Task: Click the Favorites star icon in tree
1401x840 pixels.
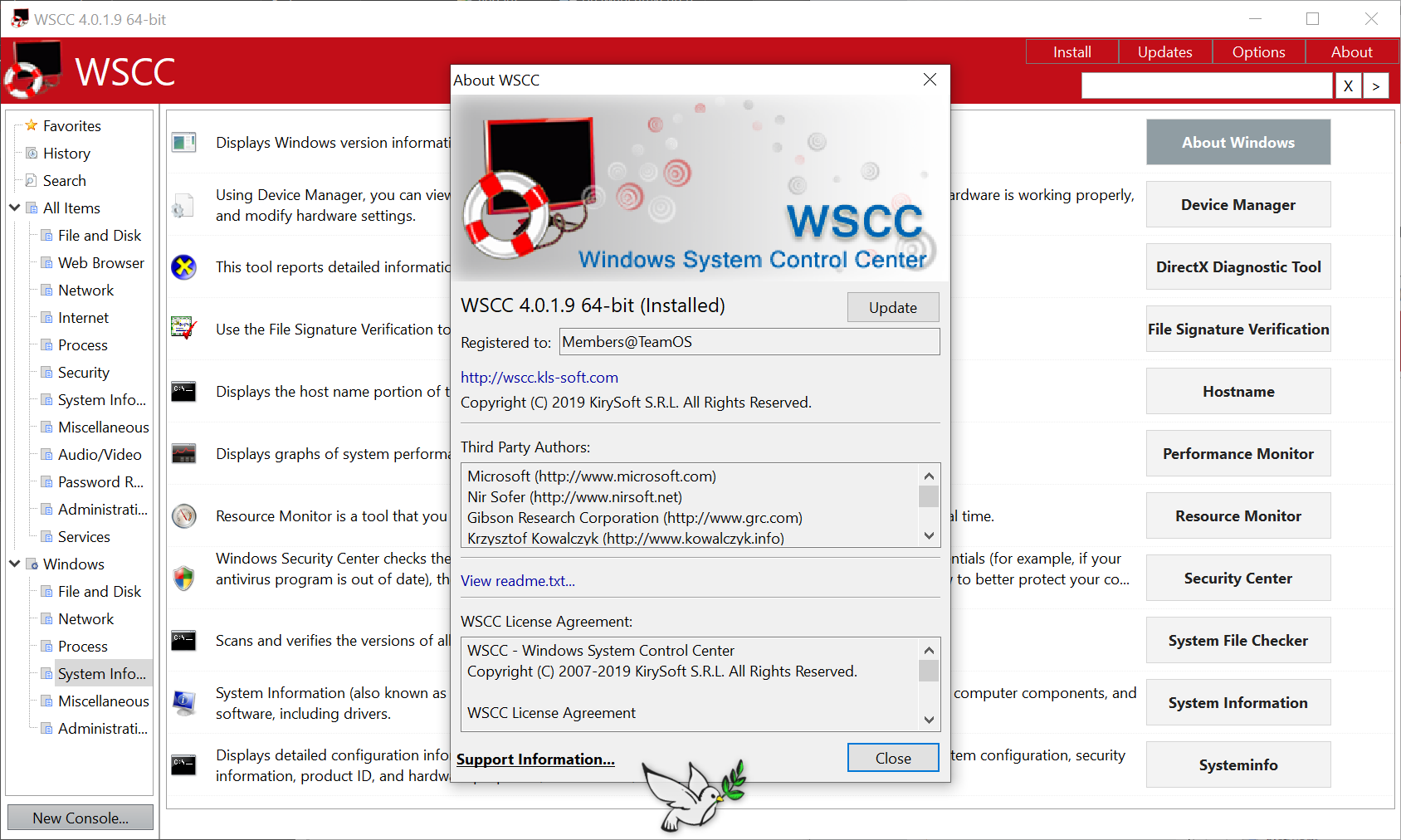Action: tap(32, 125)
